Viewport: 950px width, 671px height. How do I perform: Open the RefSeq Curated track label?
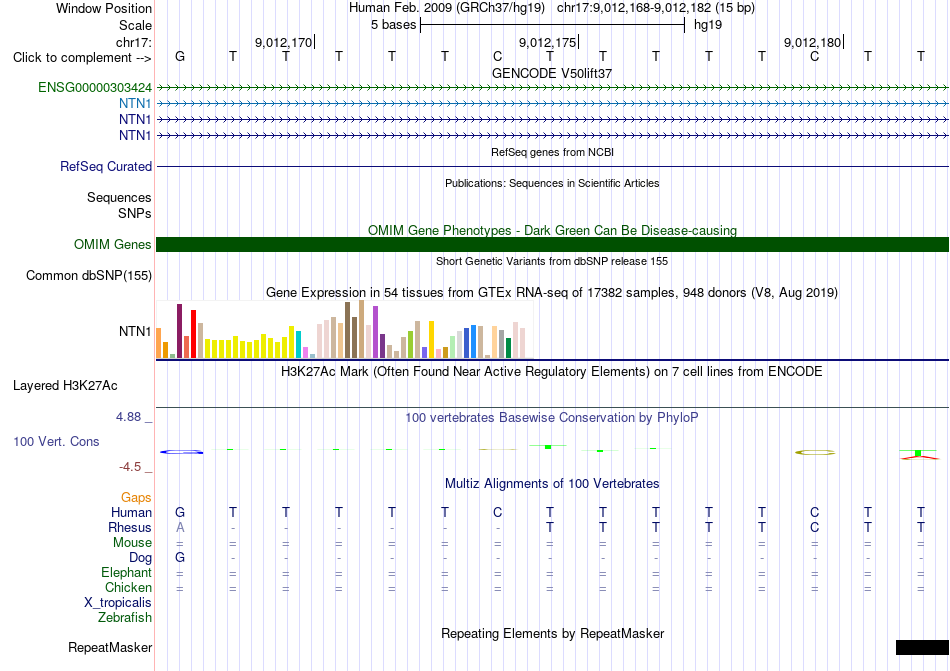coord(106,167)
